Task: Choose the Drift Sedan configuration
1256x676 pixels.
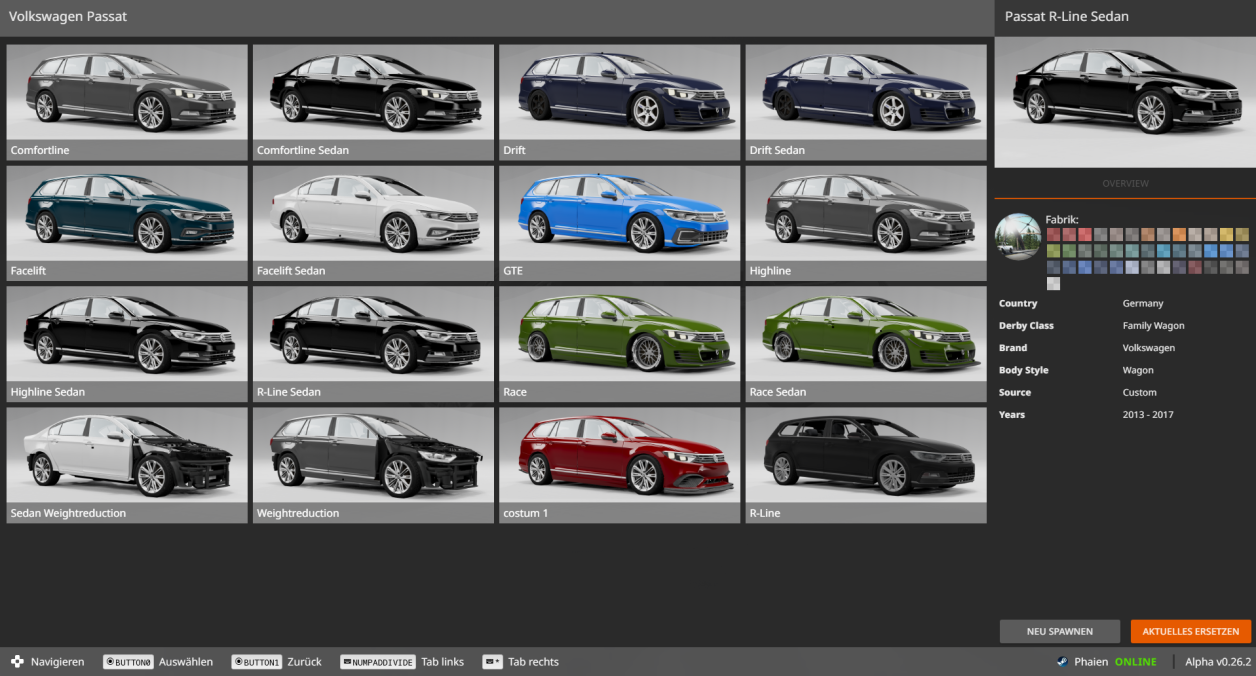Action: point(866,102)
